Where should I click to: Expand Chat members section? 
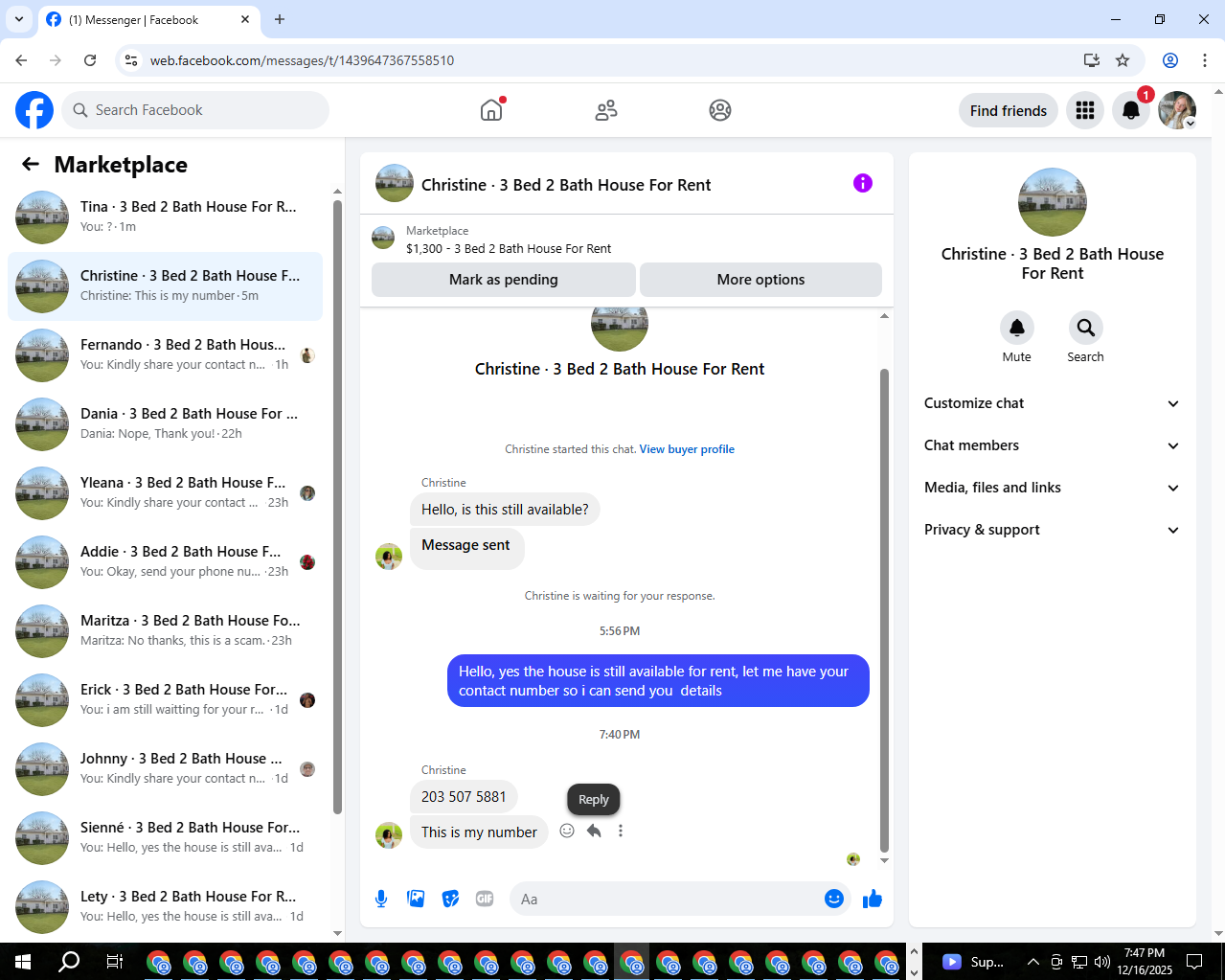[x=1053, y=445]
